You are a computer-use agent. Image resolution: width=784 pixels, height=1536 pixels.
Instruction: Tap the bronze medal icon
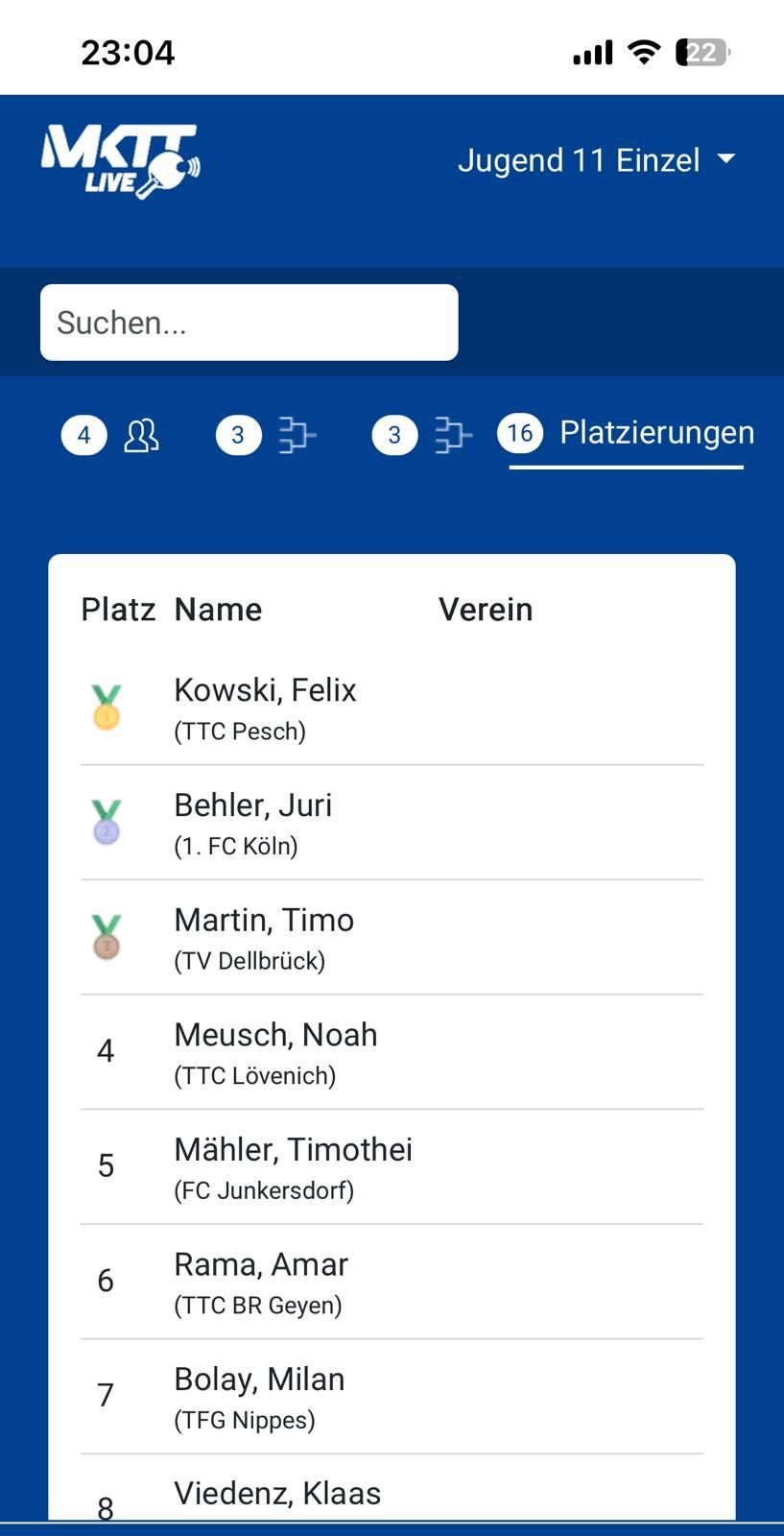107,937
